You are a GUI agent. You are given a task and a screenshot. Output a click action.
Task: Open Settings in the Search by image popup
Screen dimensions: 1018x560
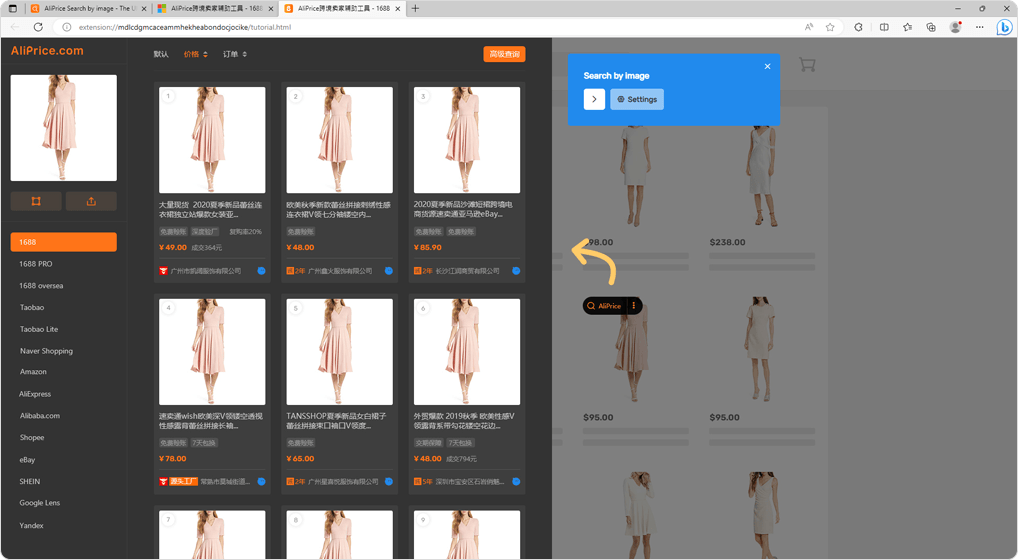tap(637, 99)
